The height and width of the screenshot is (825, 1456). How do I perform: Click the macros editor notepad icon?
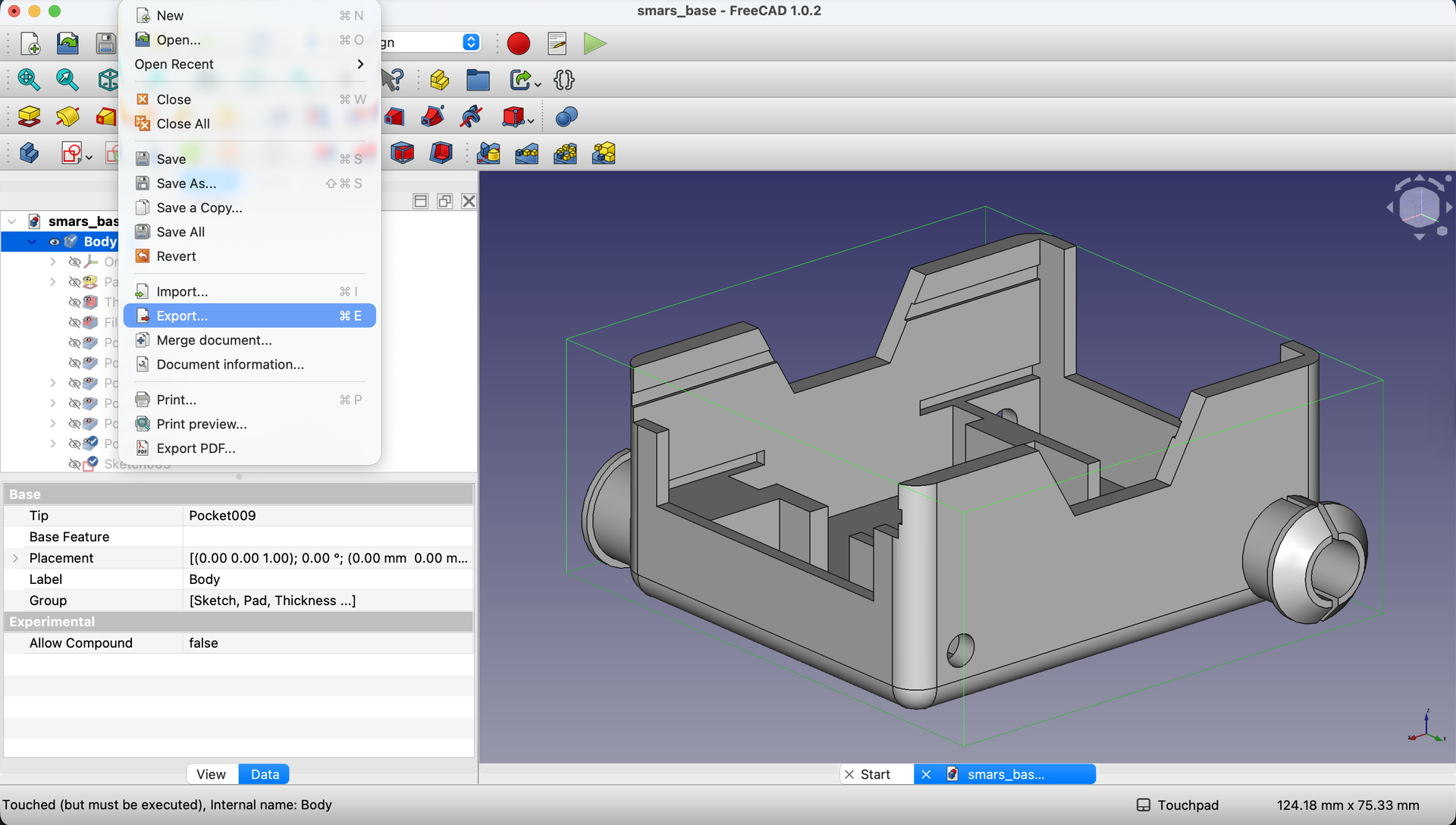pos(557,43)
